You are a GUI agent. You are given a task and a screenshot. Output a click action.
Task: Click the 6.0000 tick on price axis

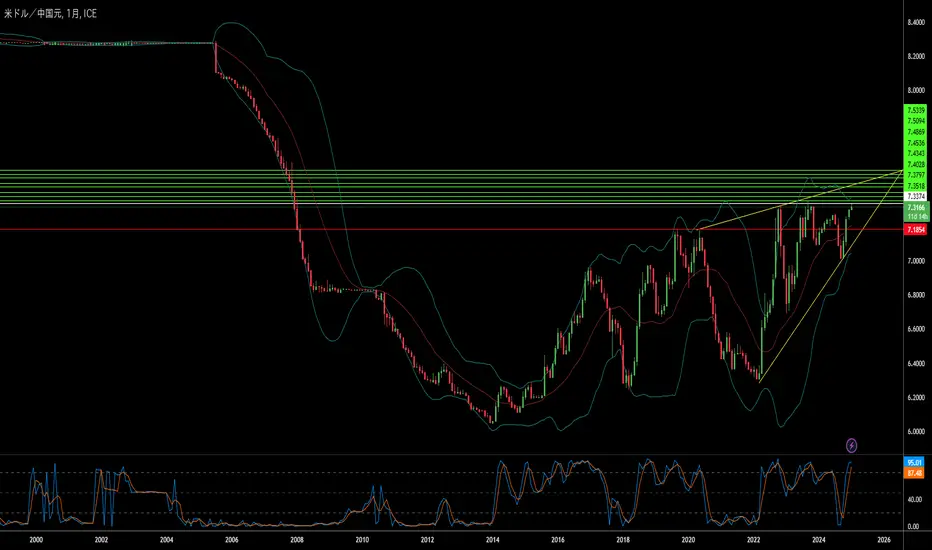click(914, 432)
